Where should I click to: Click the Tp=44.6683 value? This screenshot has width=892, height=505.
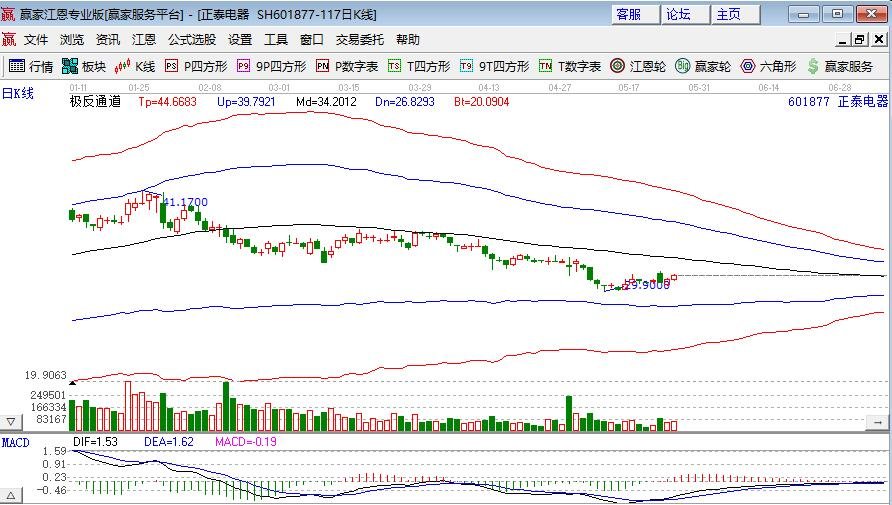click(167, 102)
